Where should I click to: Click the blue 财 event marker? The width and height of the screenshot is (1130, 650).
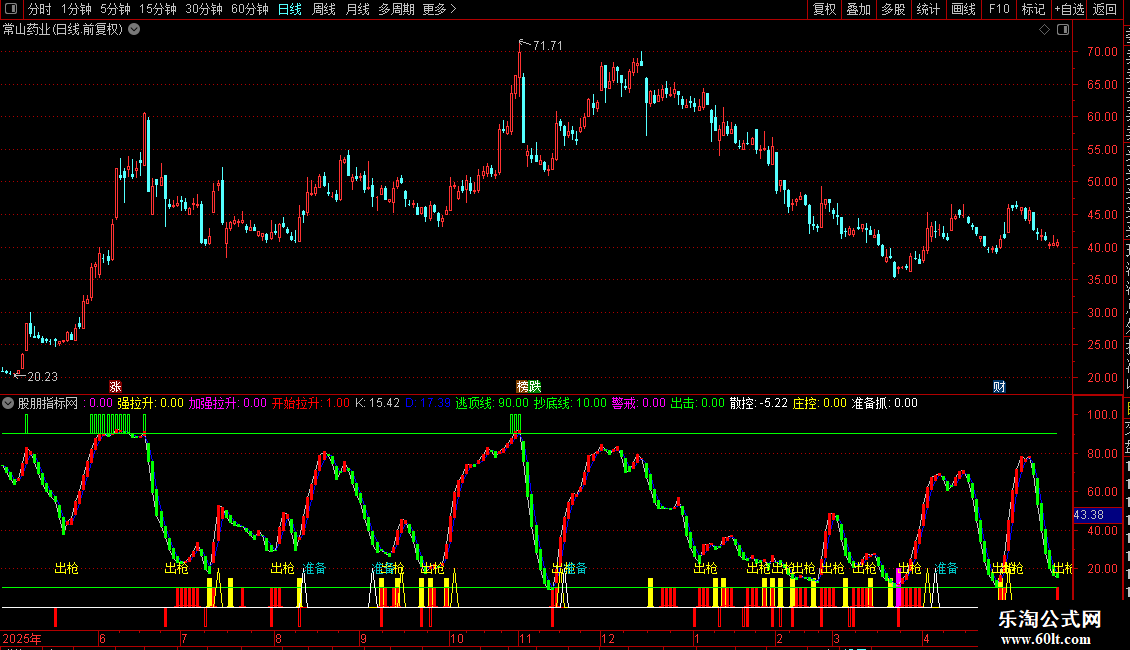(x=999, y=387)
